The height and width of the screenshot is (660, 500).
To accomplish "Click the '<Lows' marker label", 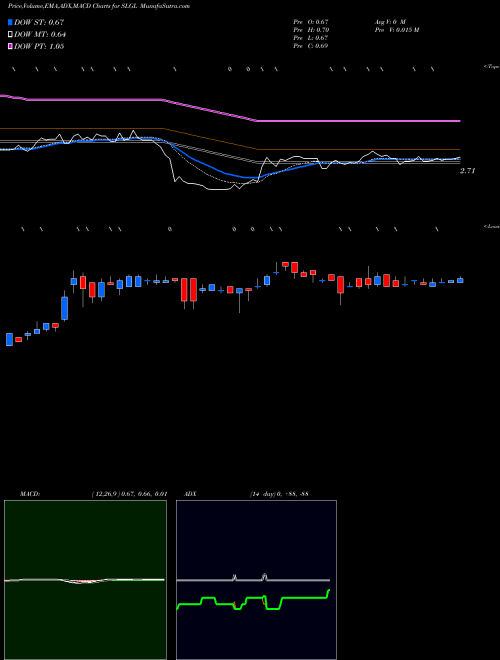I will (x=491, y=226).
